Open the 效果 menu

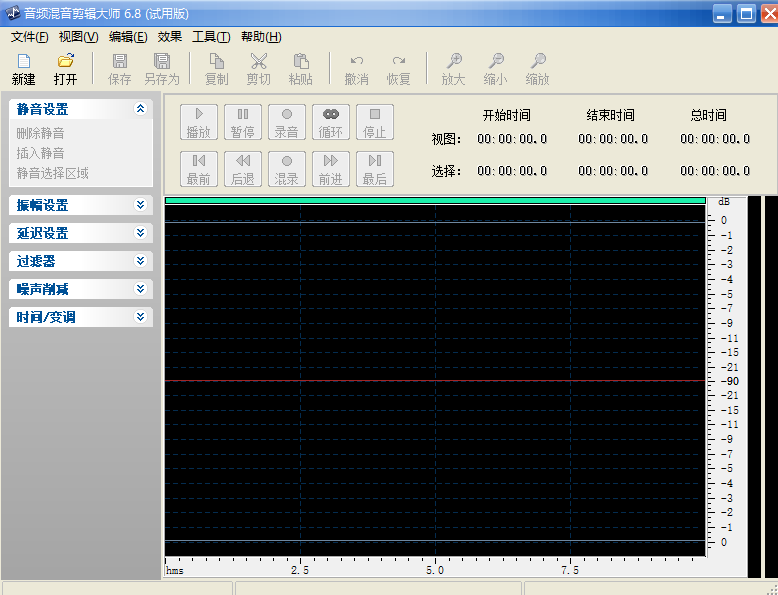coord(169,37)
